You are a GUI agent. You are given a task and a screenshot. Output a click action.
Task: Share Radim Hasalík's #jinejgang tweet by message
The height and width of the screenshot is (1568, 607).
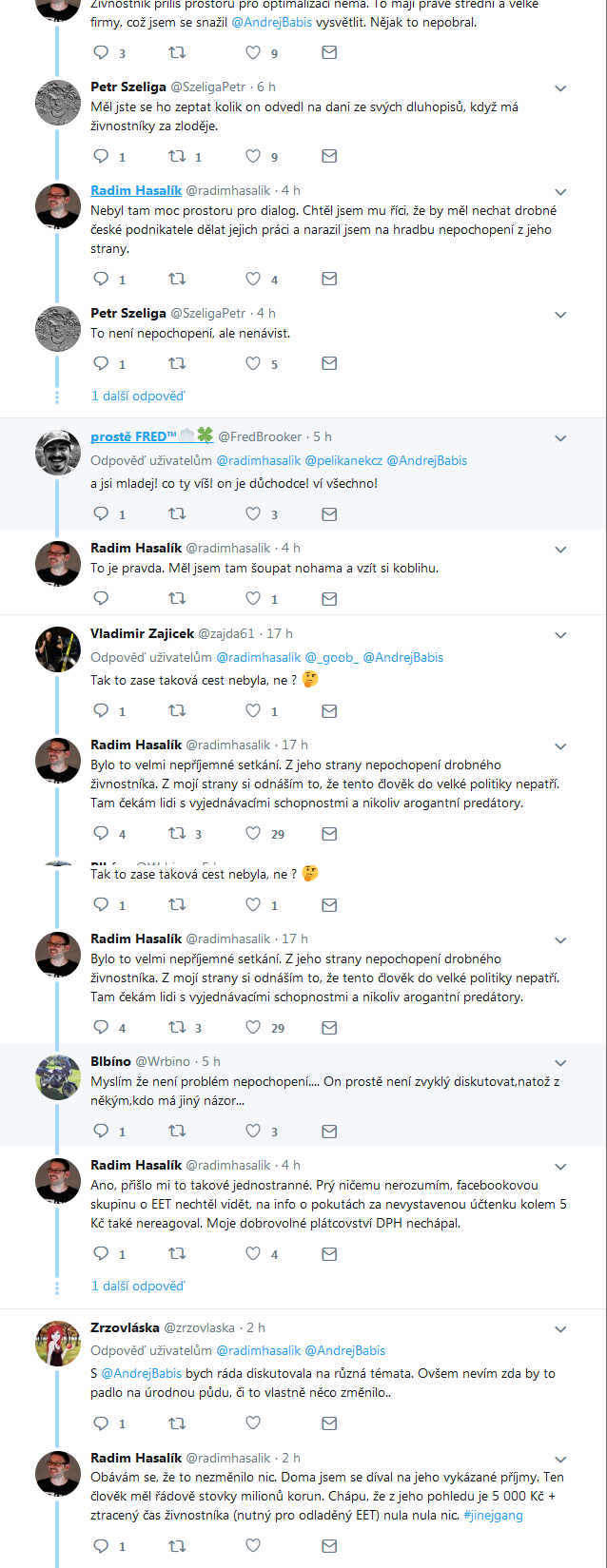click(x=329, y=1546)
